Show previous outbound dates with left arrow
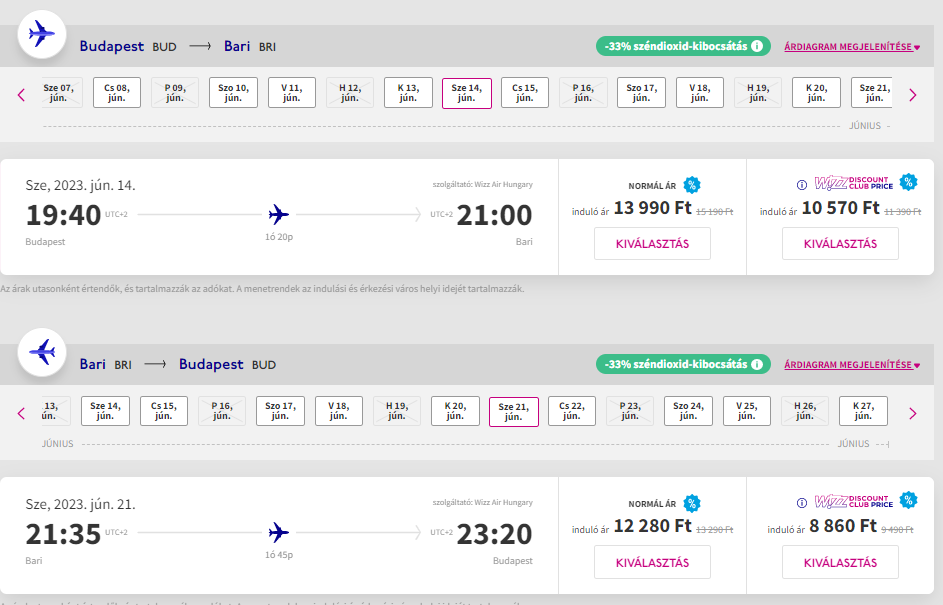 tap(21, 95)
